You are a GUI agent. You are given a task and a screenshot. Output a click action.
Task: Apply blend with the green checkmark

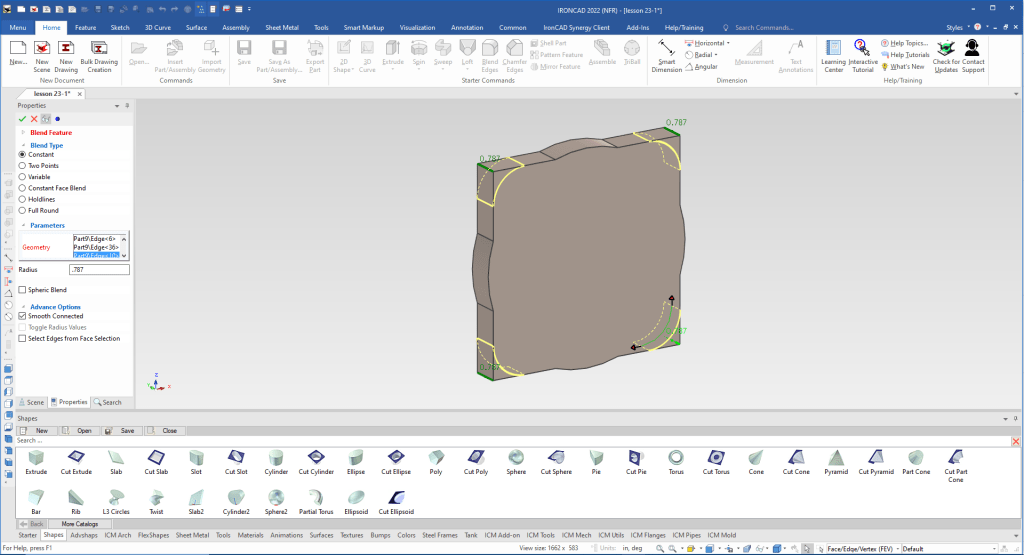[x=22, y=119]
